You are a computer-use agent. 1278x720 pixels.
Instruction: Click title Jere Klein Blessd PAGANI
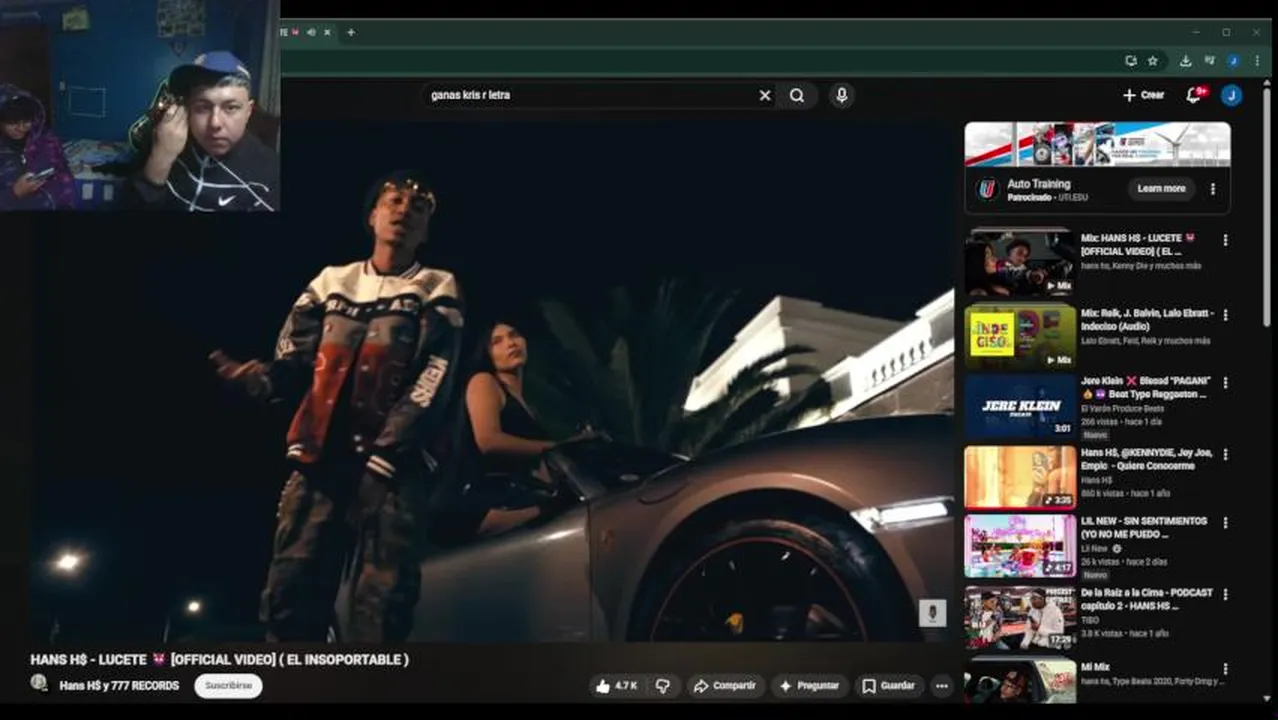coord(1146,387)
